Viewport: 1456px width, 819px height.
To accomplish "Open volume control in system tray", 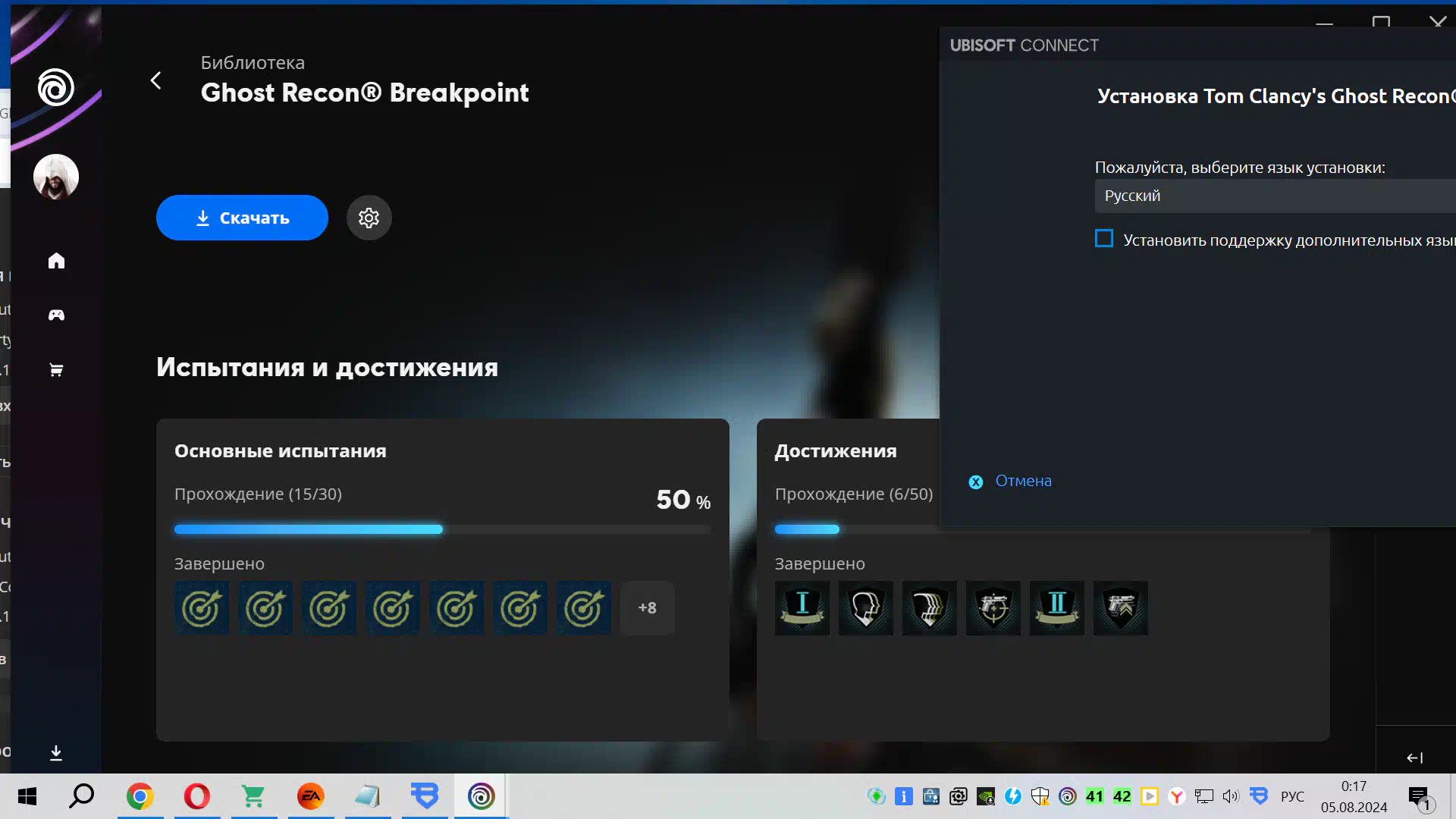I will (1231, 796).
